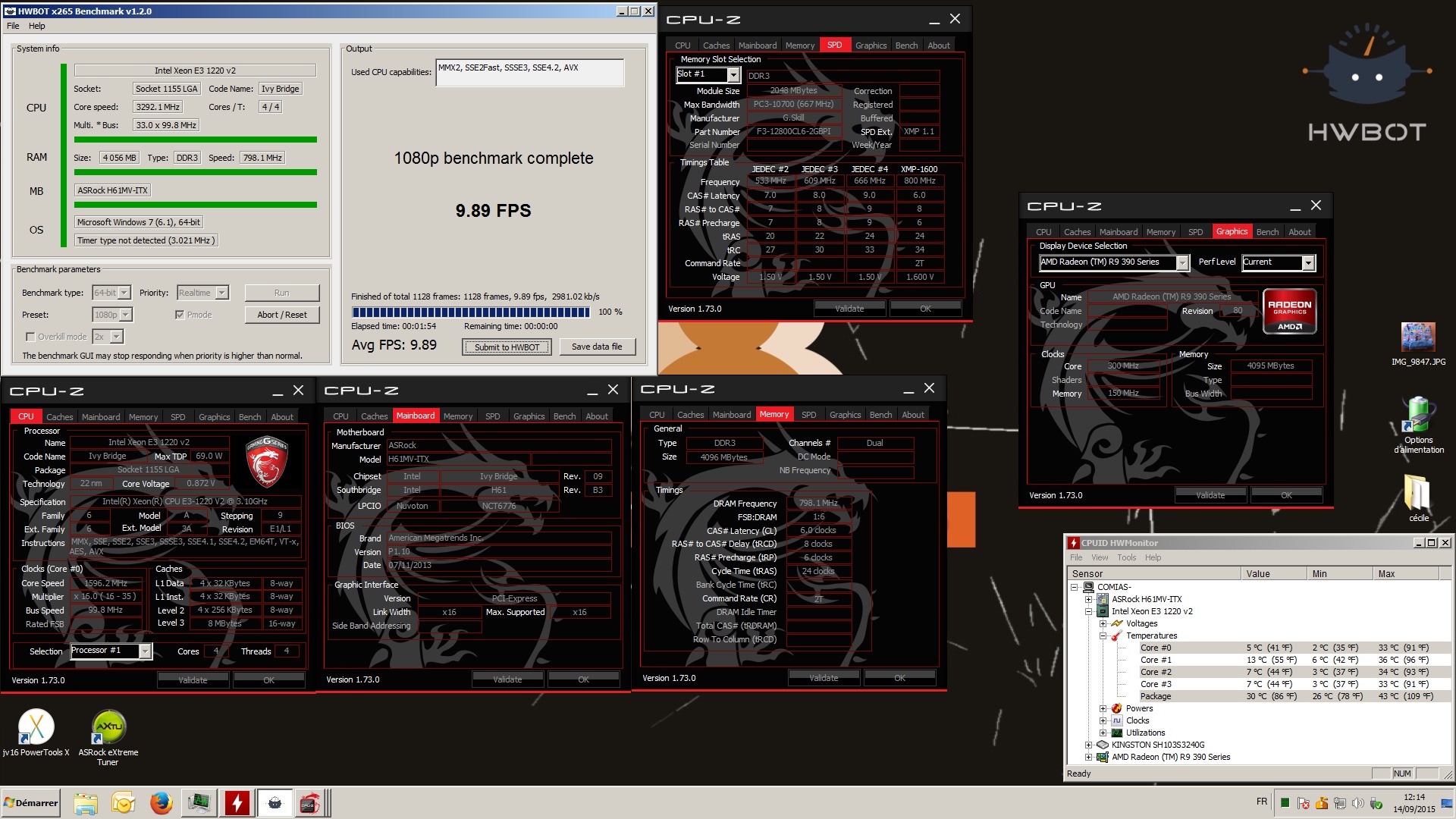This screenshot has height=819, width=1456.
Task: Open Options d'alimentation desktop shortcut
Action: [x=1418, y=425]
